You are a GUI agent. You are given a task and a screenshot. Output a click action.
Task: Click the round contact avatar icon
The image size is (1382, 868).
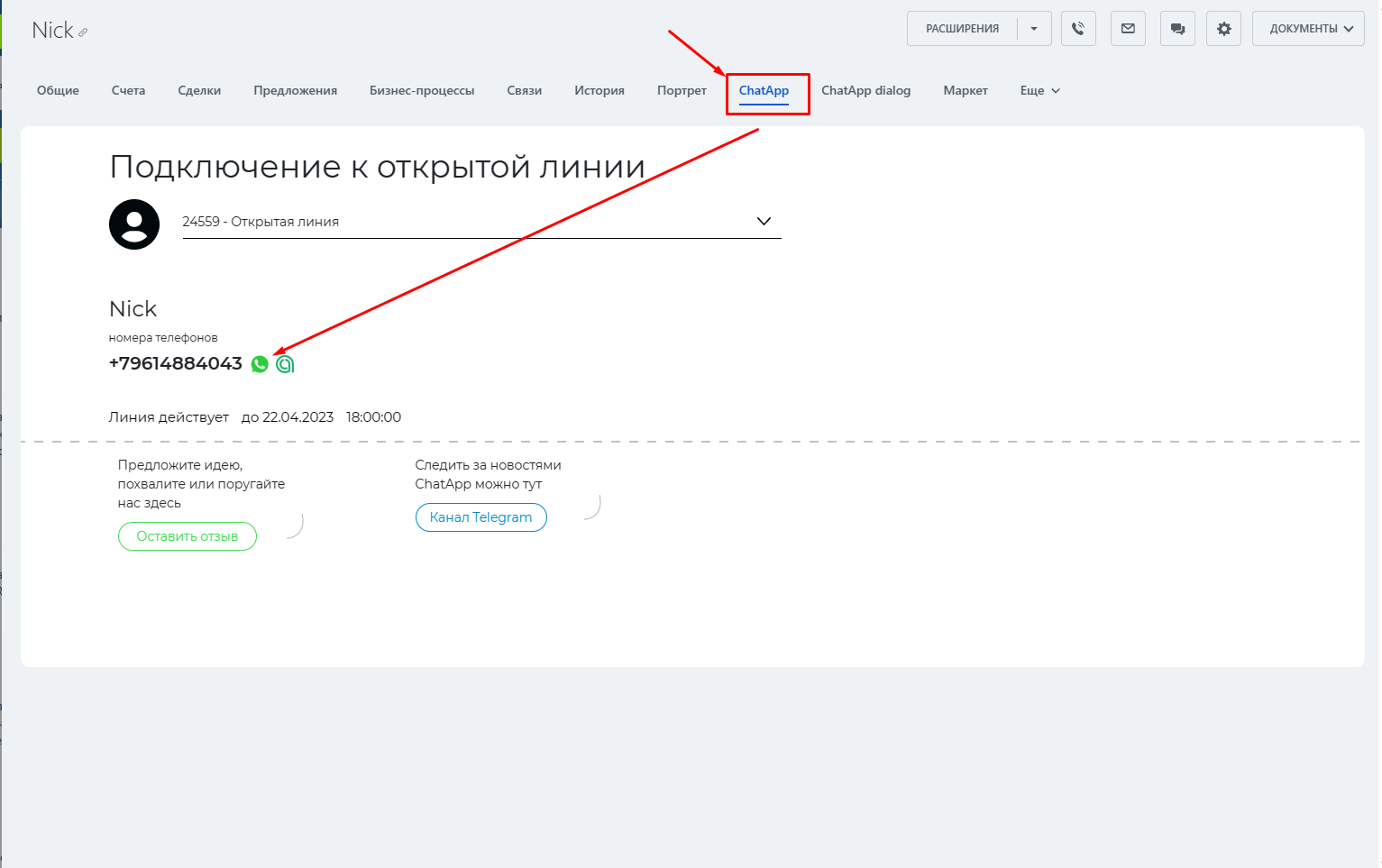(134, 224)
